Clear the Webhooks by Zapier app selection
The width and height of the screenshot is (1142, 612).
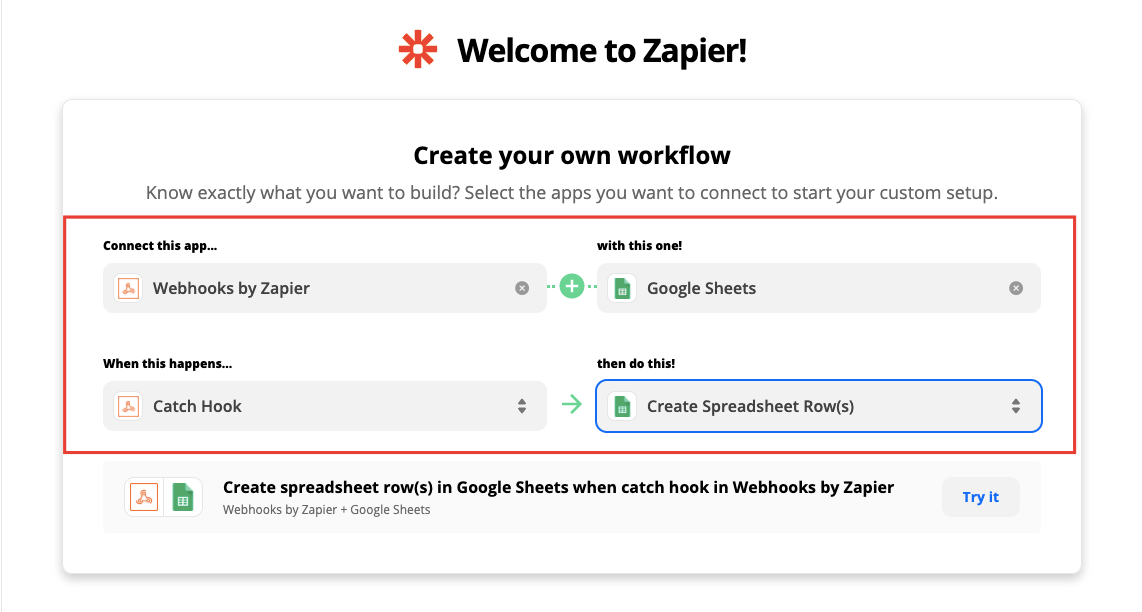(x=522, y=289)
